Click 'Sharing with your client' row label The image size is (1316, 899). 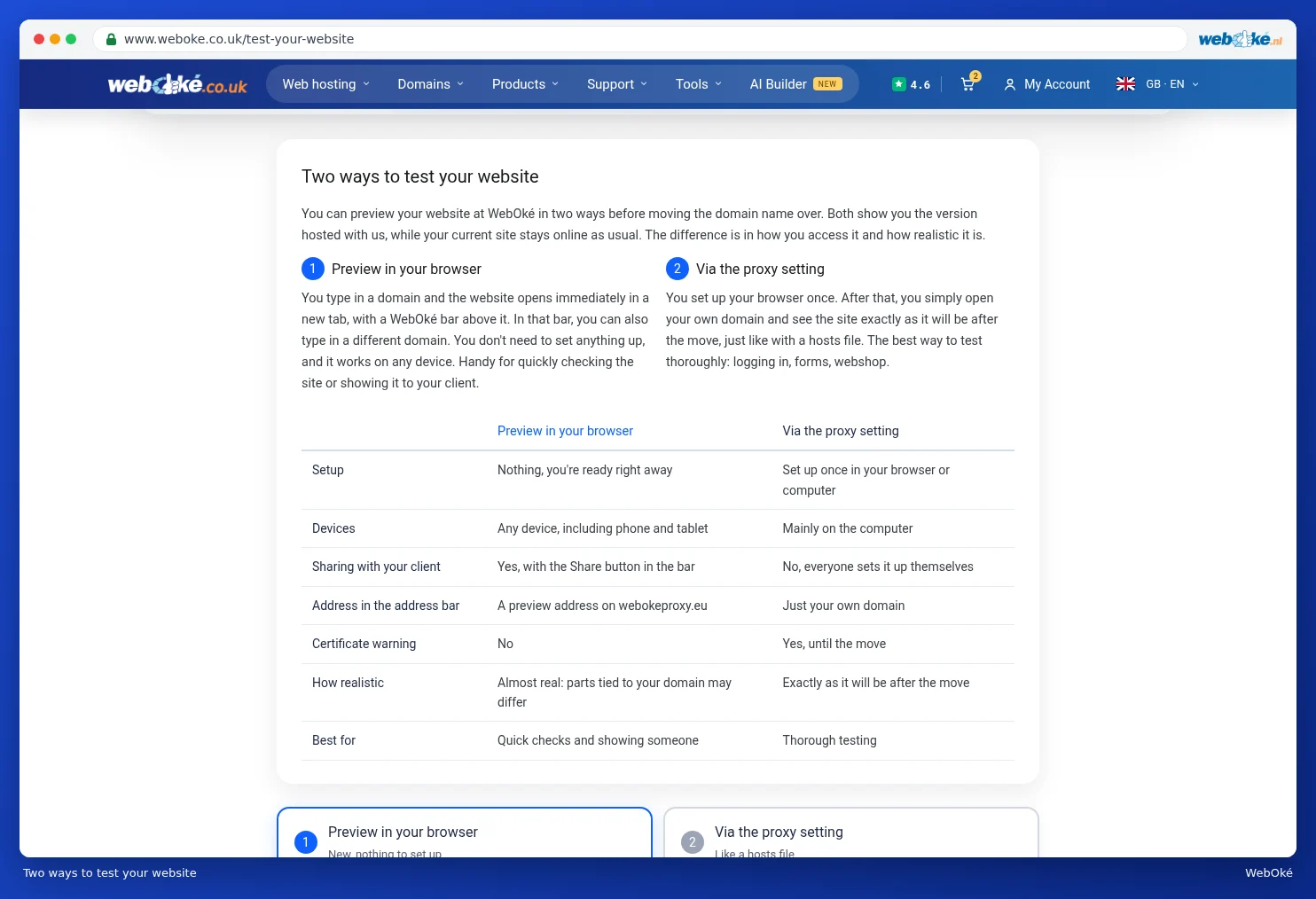(x=376, y=567)
